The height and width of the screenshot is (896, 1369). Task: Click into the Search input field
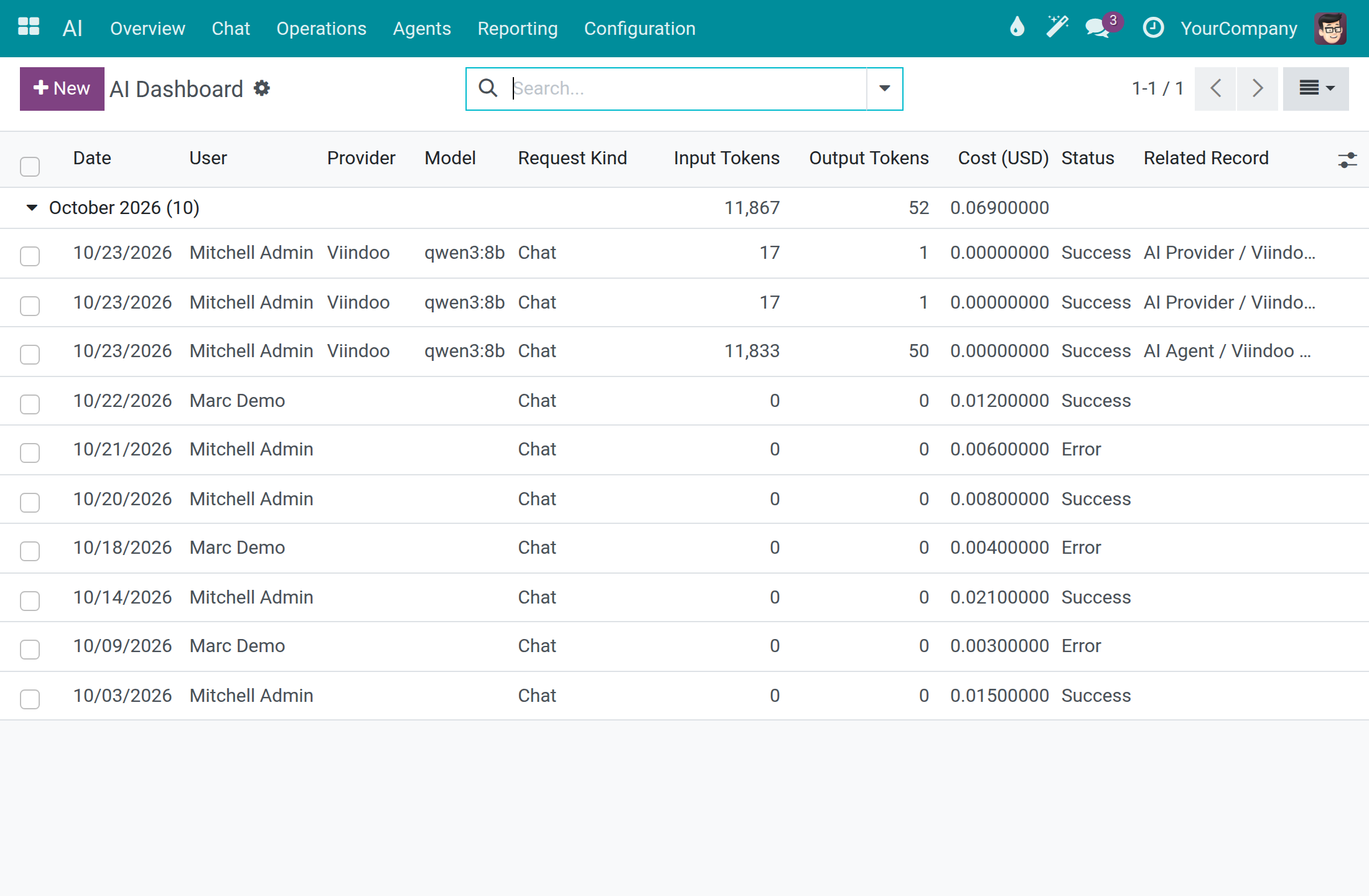coord(688,88)
